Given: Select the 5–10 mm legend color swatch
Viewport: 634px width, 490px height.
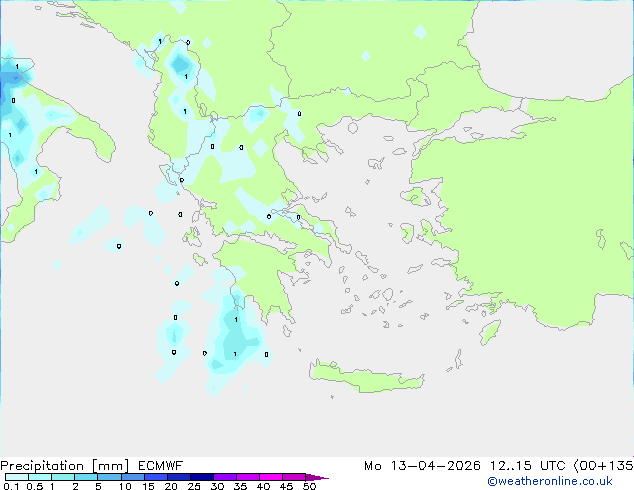Looking at the screenshot, I should (109, 477).
